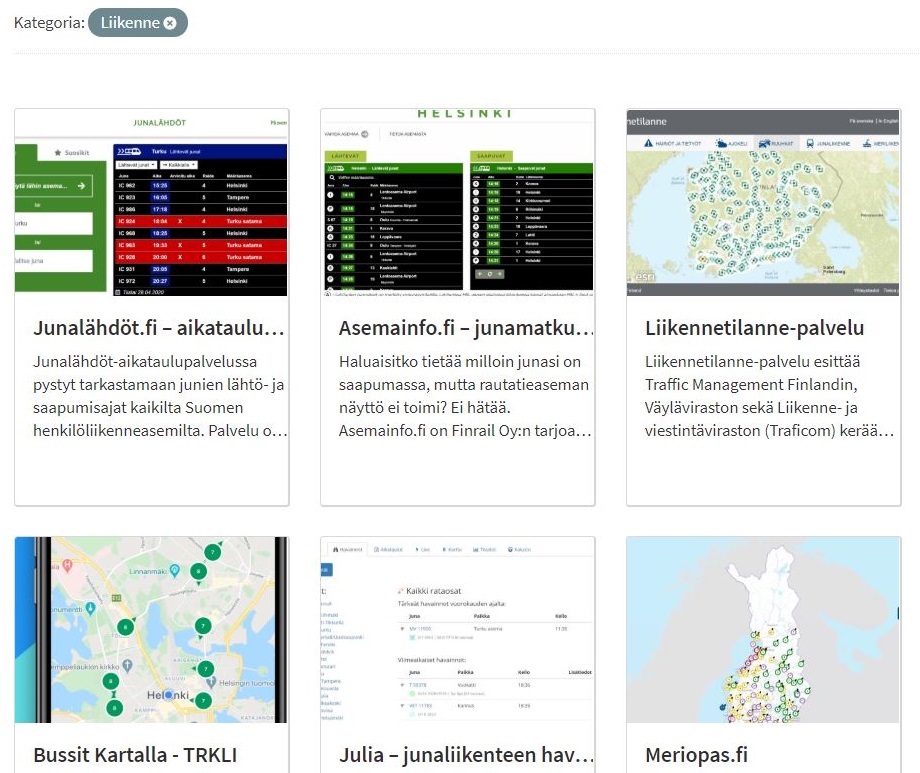Open the Bussit Kartalla - TRKLI title

(134, 755)
